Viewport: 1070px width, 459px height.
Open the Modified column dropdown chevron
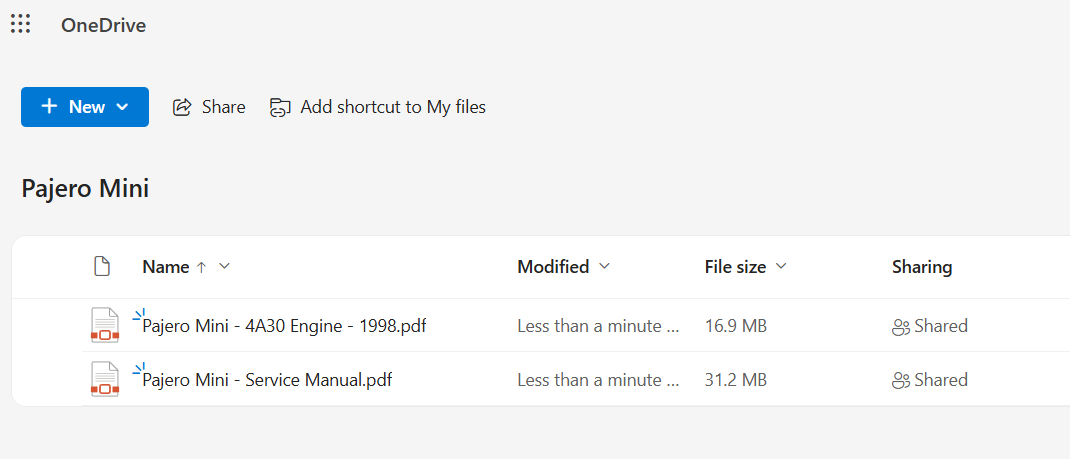click(x=603, y=267)
